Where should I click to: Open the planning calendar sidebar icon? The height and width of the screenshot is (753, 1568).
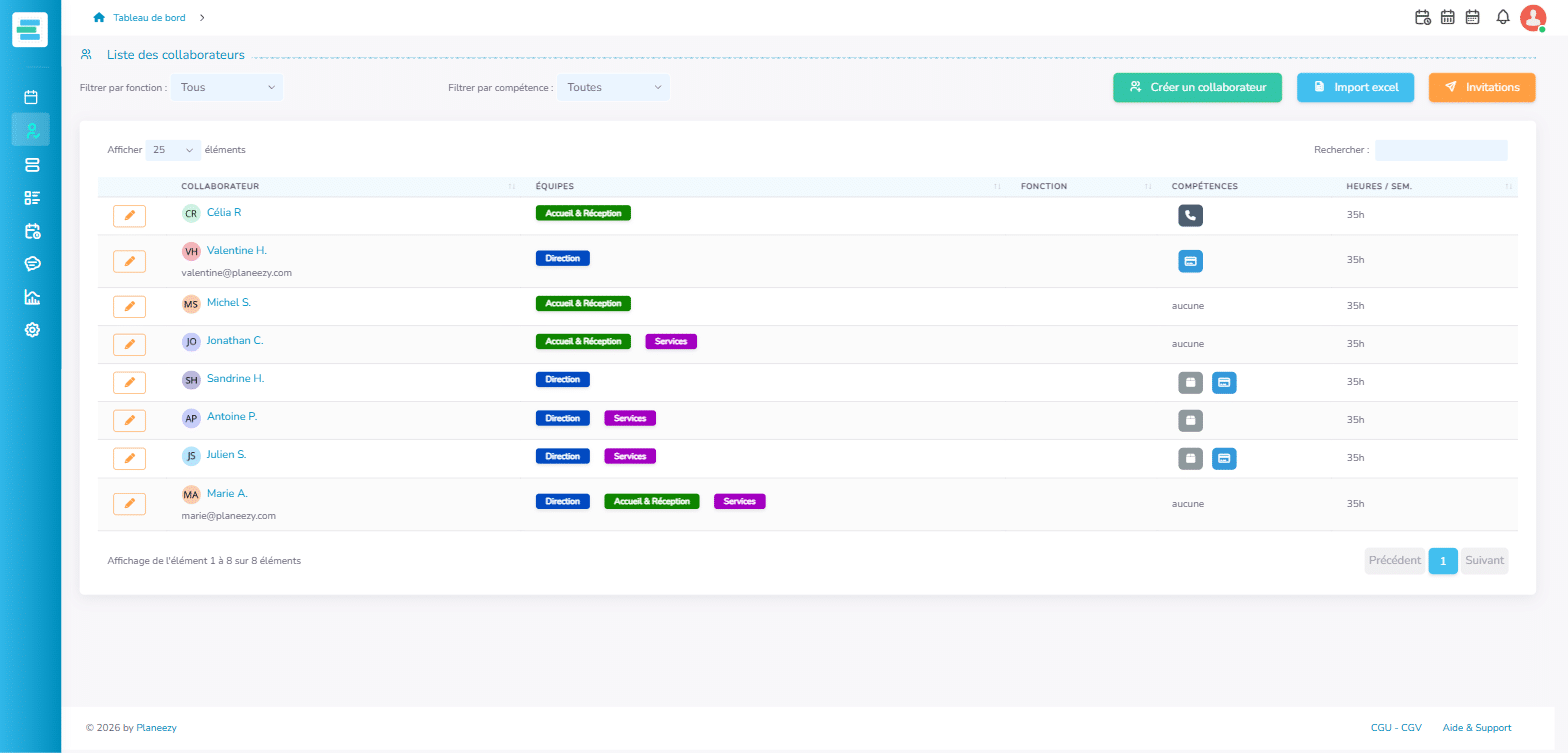(x=31, y=97)
